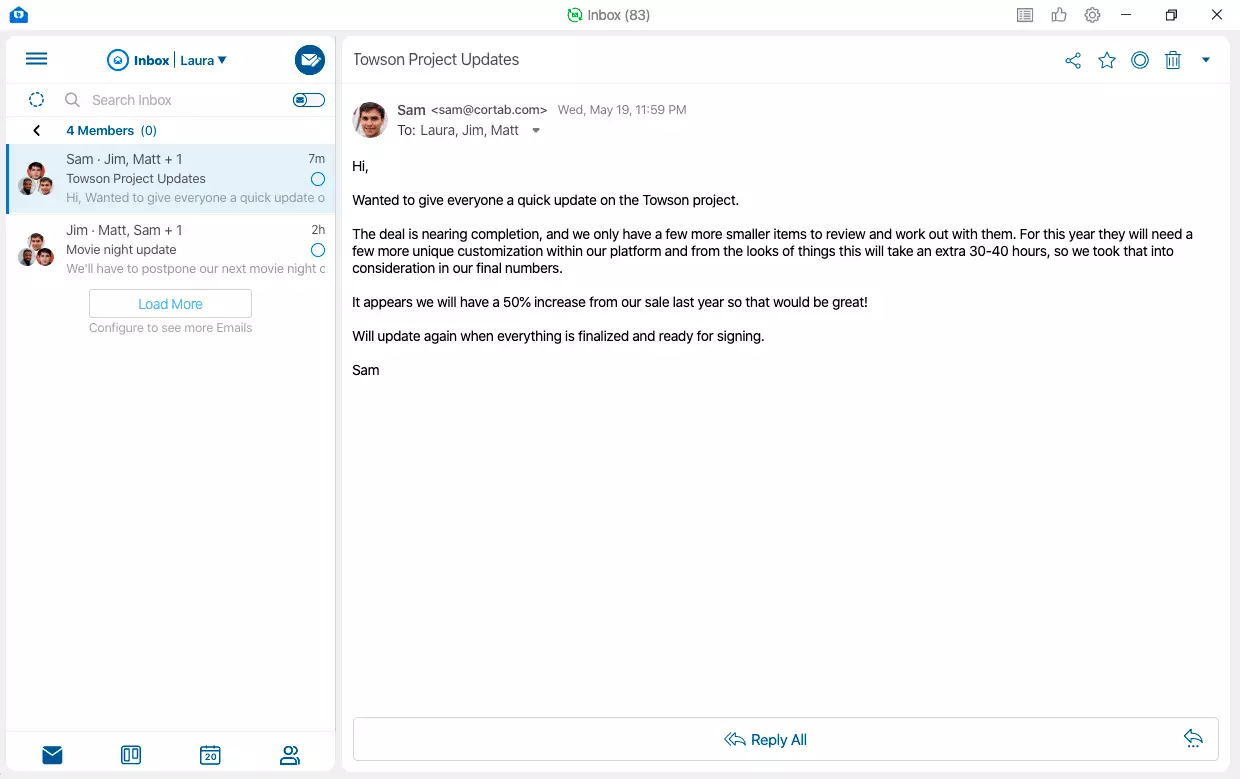The image size is (1240, 779).
Task: Click the Reply All button
Action: (x=765, y=740)
